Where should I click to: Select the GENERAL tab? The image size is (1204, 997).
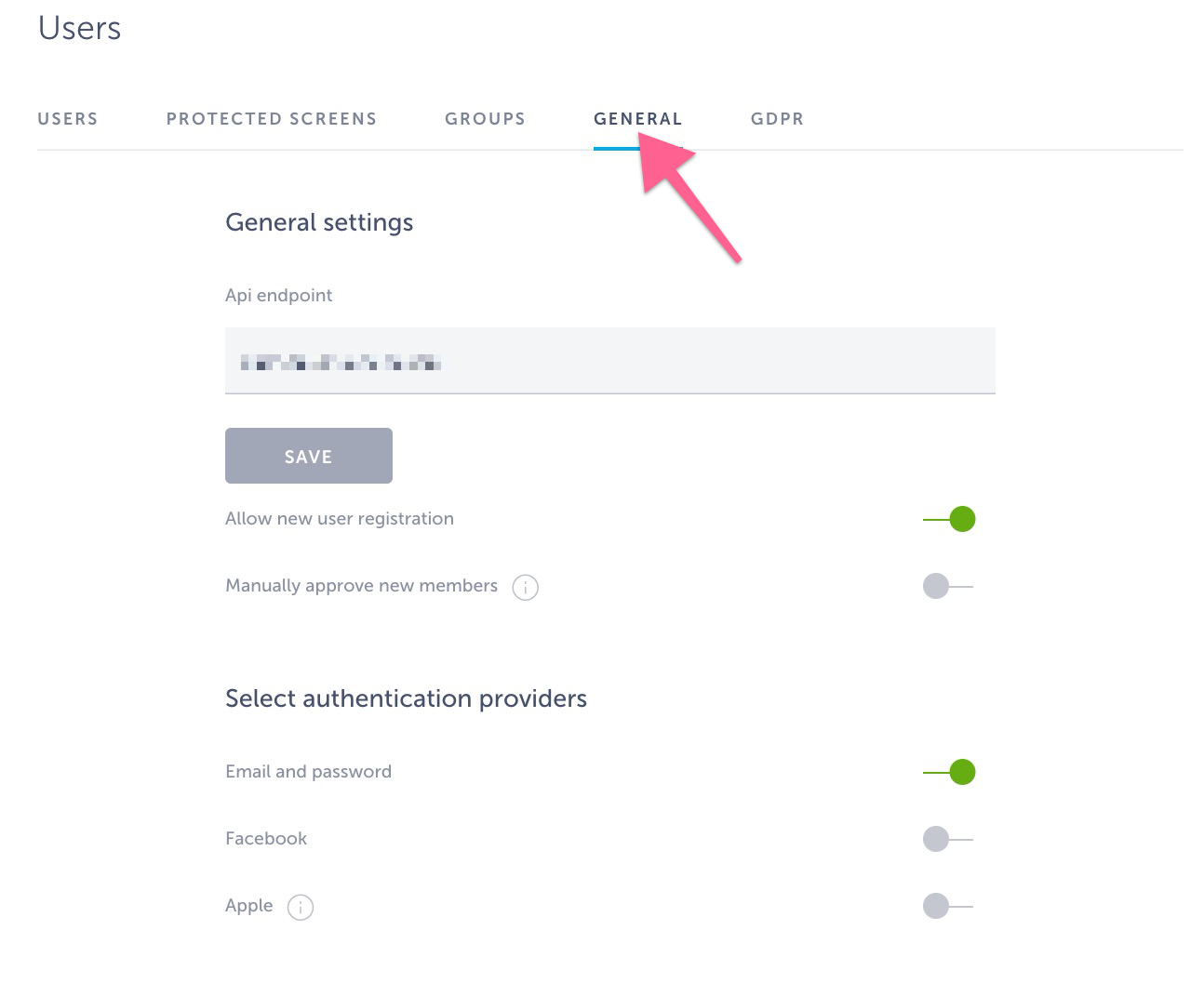[638, 118]
